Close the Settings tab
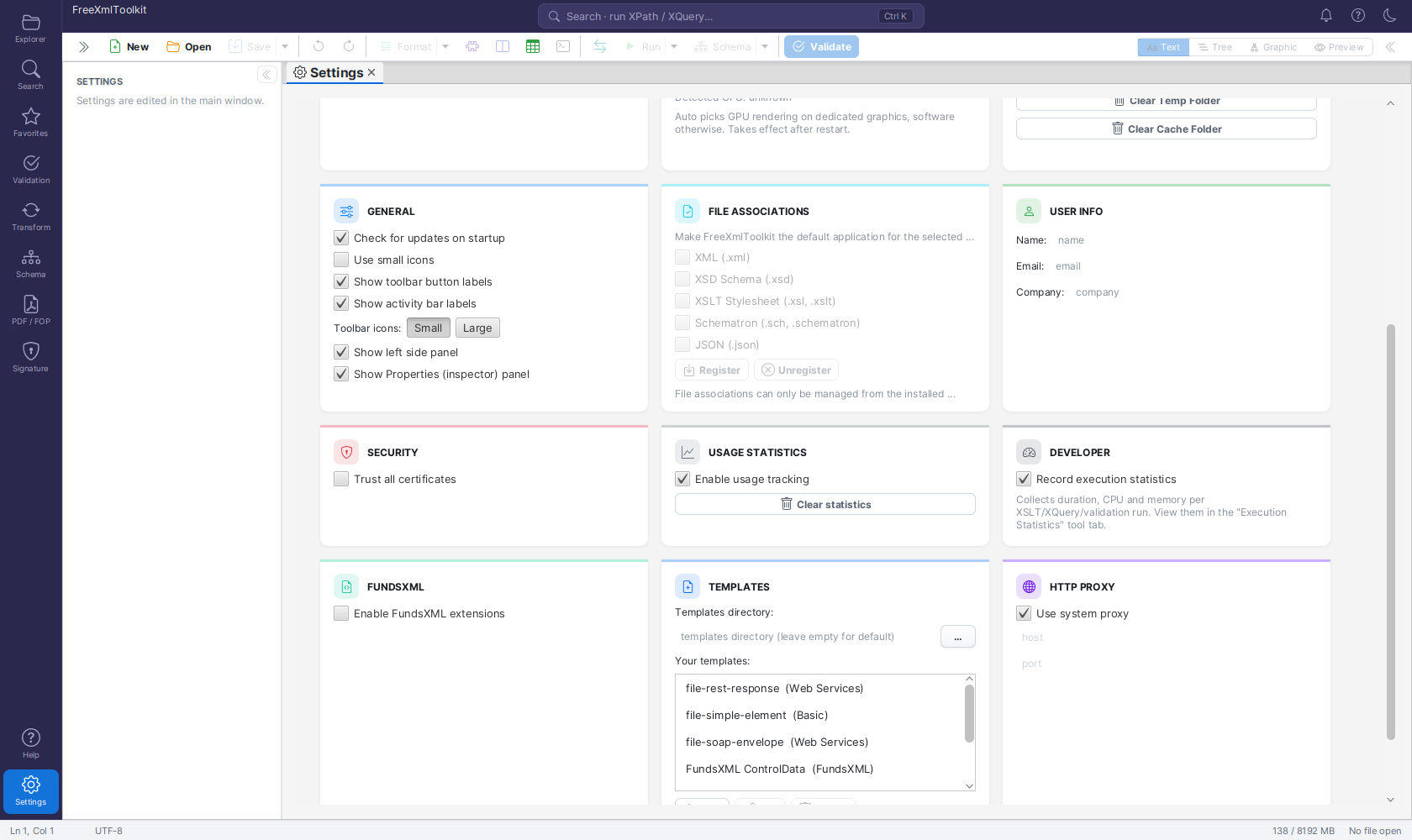 (x=371, y=73)
